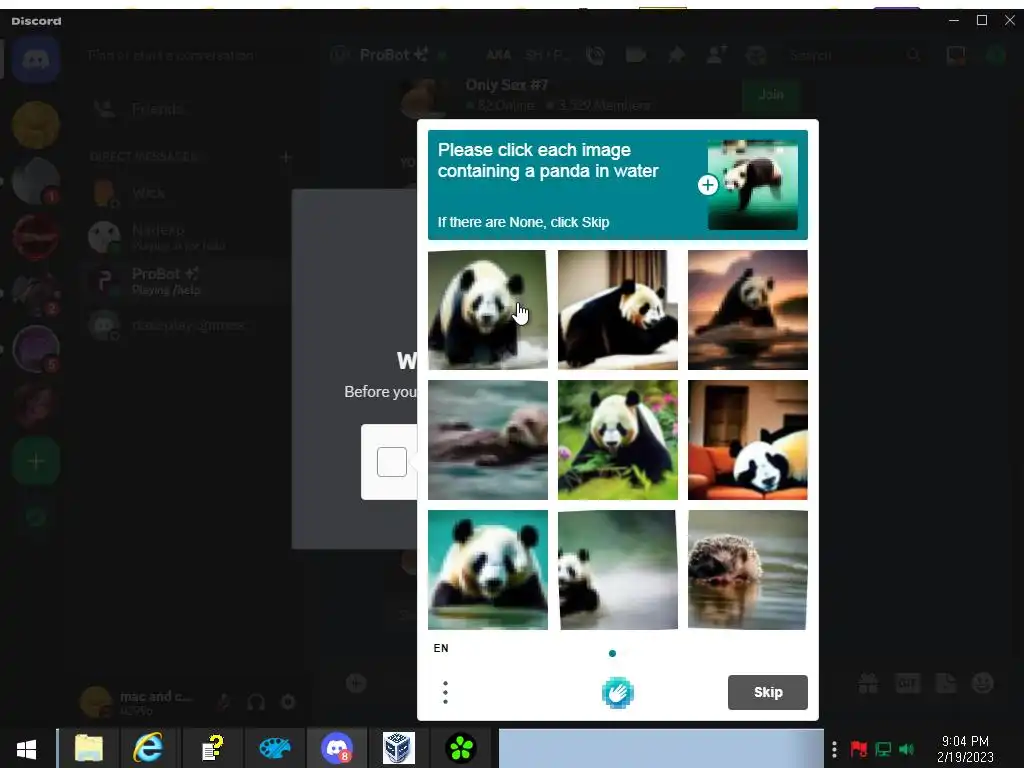Screen dimensions: 1024x768
Task: Change captcha language from EN
Action: 441,648
